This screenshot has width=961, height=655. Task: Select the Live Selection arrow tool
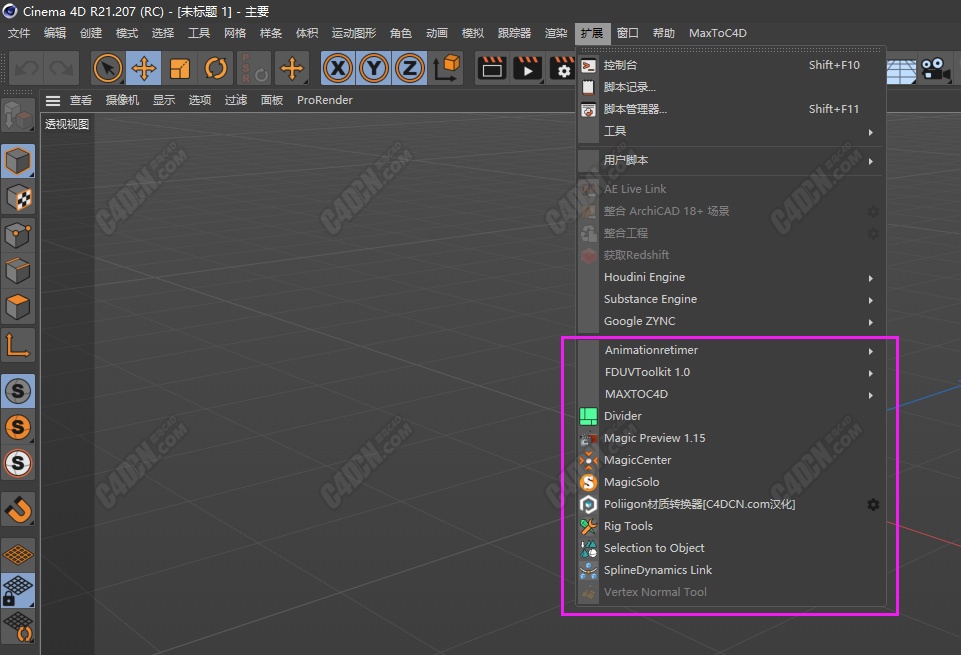[x=108, y=68]
